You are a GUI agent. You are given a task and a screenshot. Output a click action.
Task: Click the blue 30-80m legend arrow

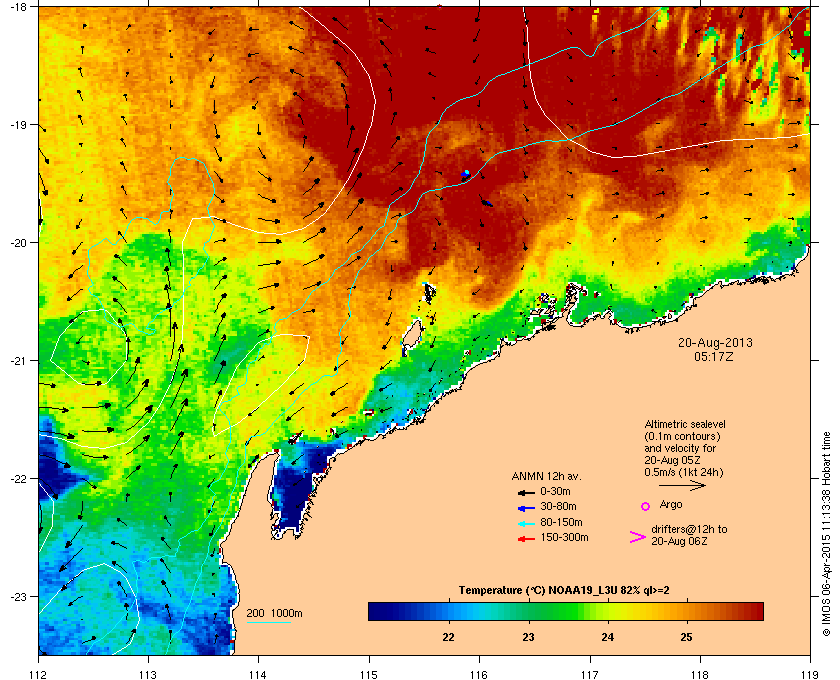pos(527,507)
